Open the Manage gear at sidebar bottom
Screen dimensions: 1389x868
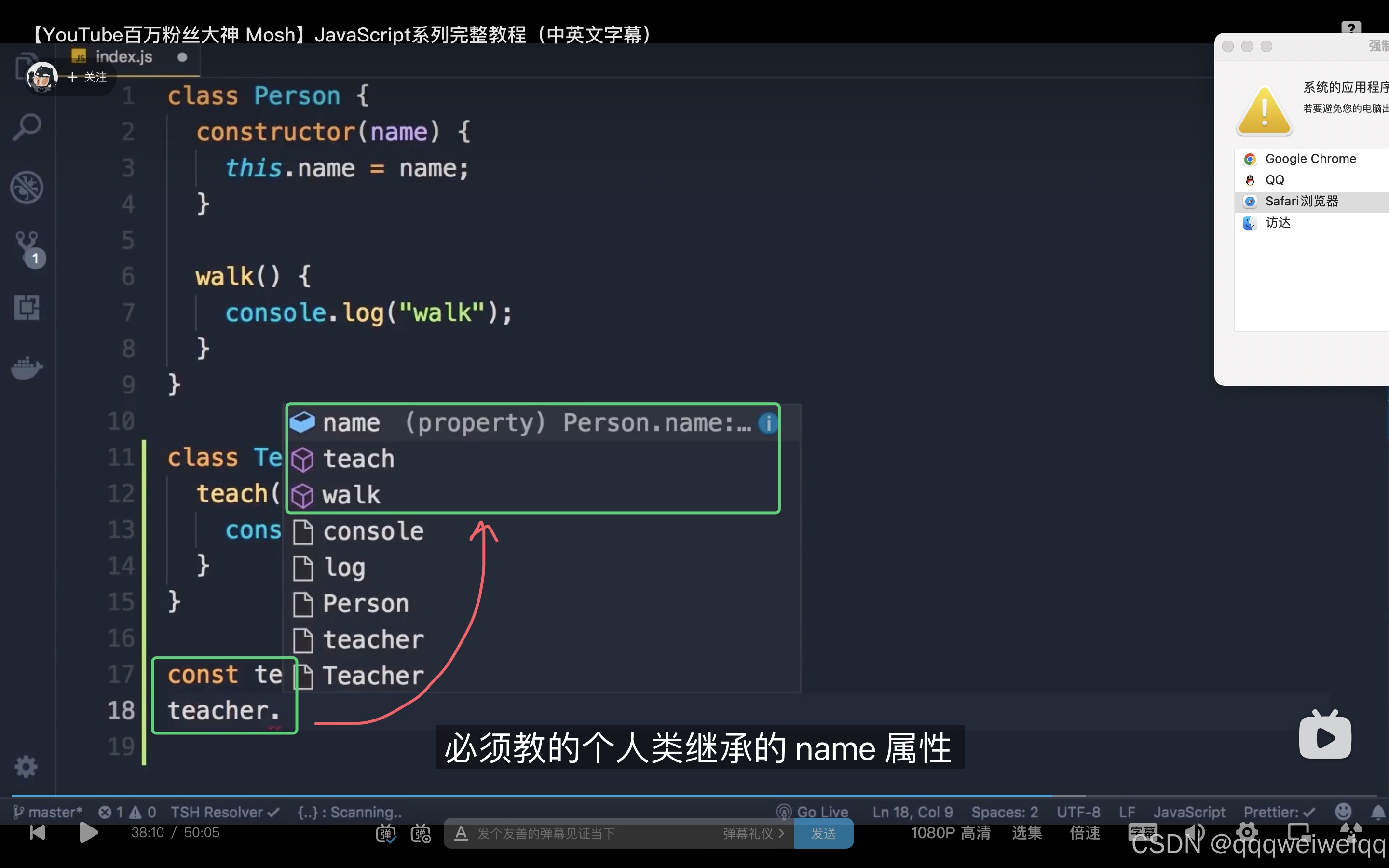click(26, 766)
